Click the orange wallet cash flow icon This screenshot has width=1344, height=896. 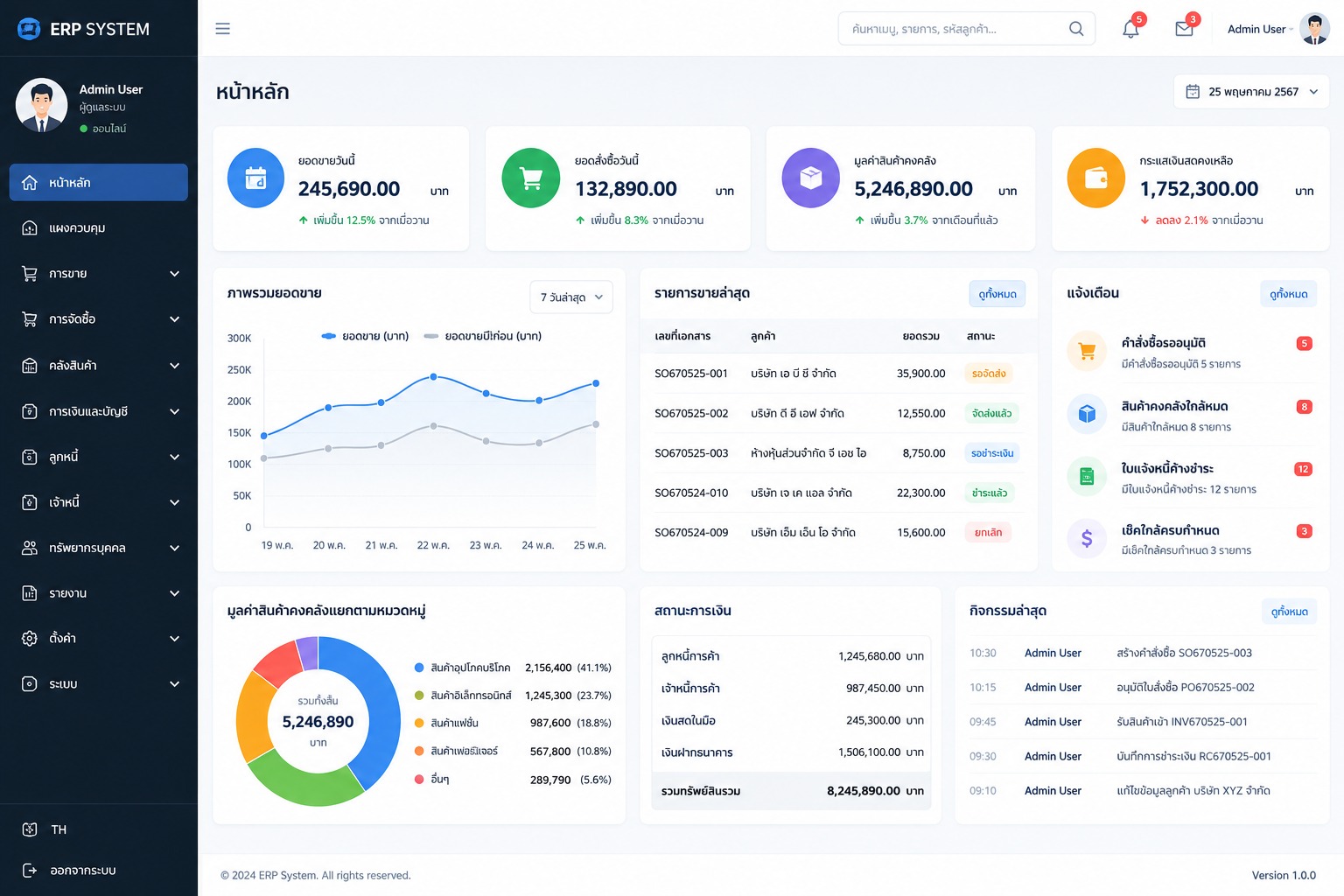[1096, 178]
